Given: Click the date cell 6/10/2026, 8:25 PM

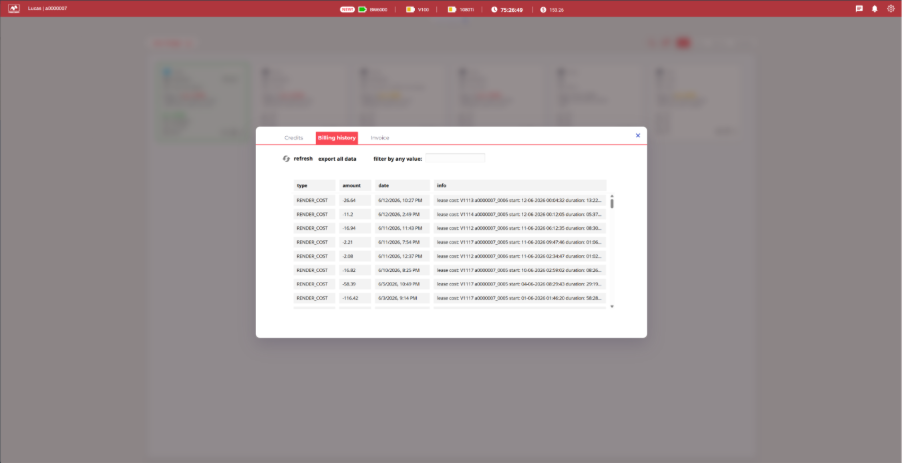Looking at the screenshot, I should [403, 270].
